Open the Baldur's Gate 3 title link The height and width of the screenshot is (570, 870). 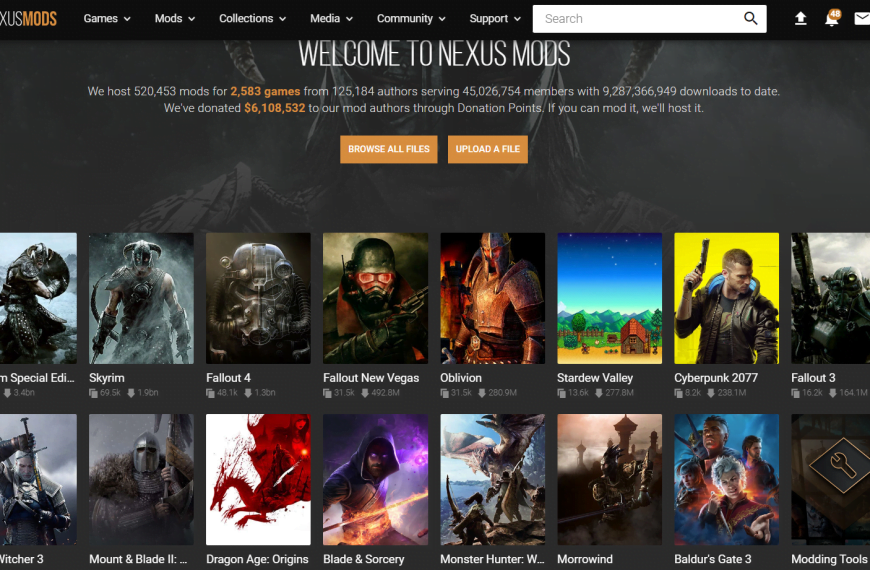(713, 559)
